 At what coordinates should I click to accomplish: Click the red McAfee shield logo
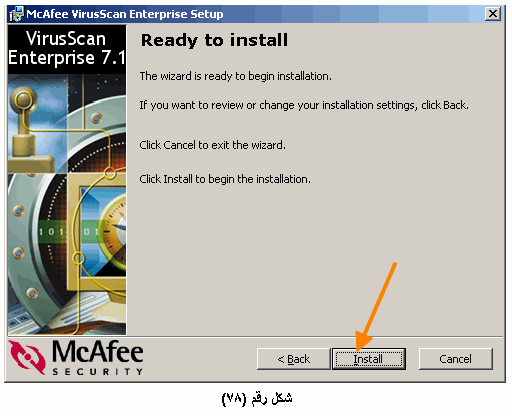pos(27,357)
